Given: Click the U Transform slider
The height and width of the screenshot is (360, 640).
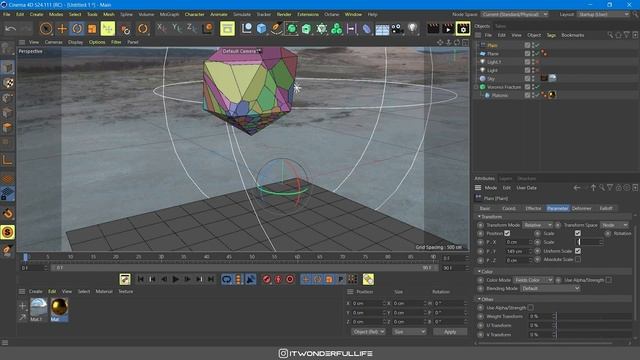Looking at the screenshot, I should (594, 325).
